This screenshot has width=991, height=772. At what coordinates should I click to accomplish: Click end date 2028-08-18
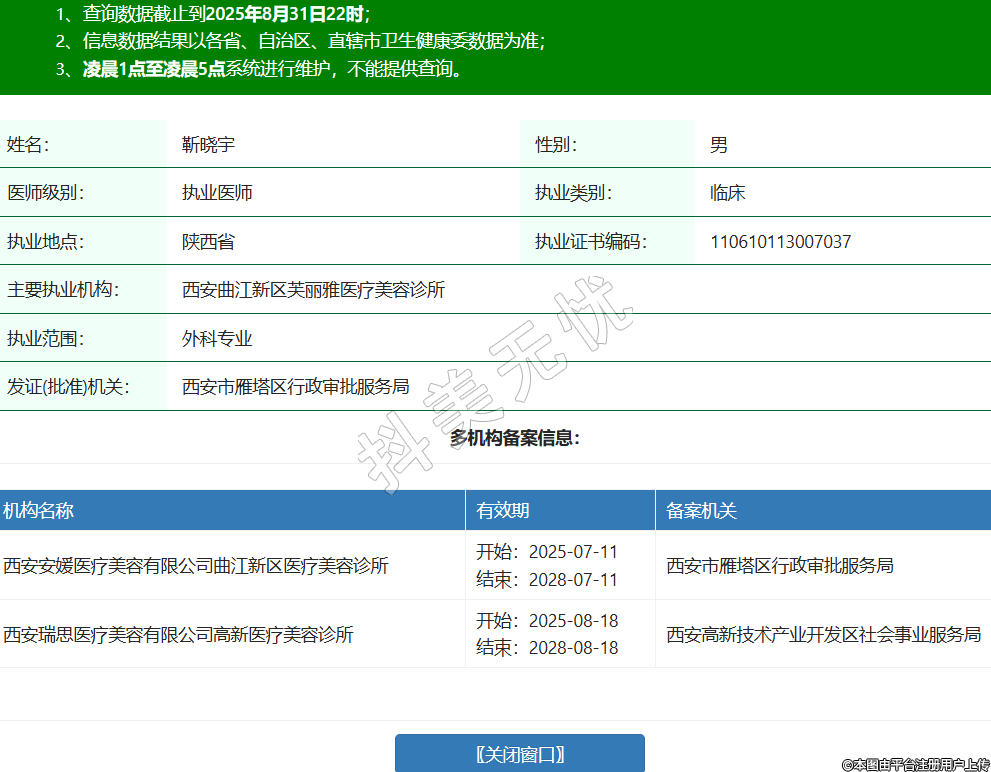(573, 648)
